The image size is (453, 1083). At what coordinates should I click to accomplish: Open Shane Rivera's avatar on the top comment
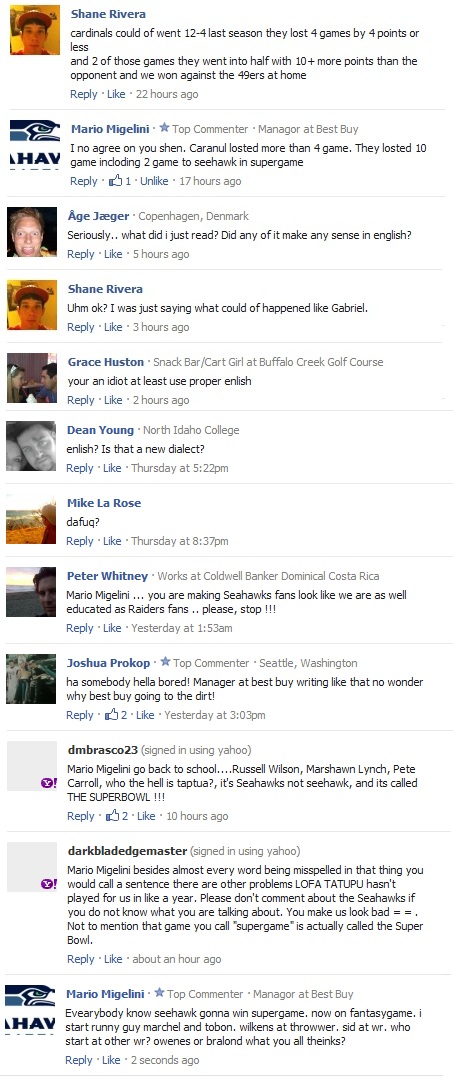tap(35, 30)
